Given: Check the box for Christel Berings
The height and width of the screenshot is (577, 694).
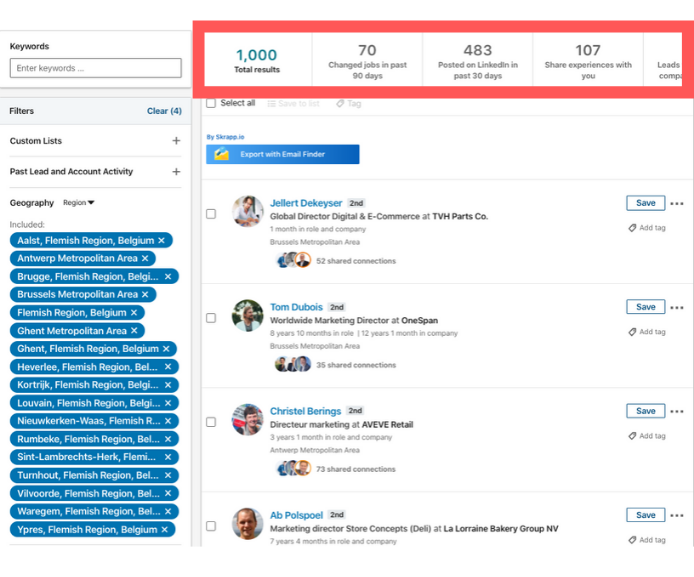Looking at the screenshot, I should coord(211,422).
